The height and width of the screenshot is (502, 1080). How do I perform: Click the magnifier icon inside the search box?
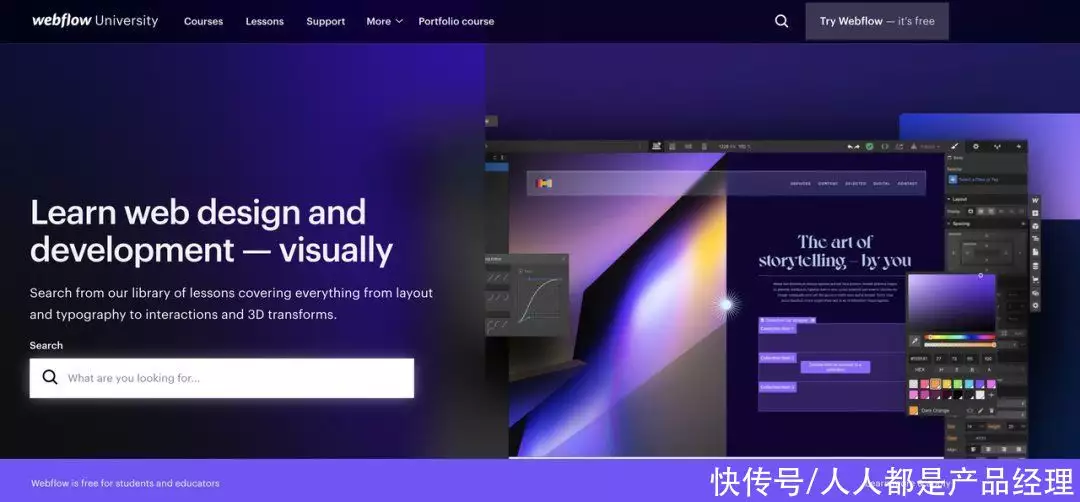(50, 377)
